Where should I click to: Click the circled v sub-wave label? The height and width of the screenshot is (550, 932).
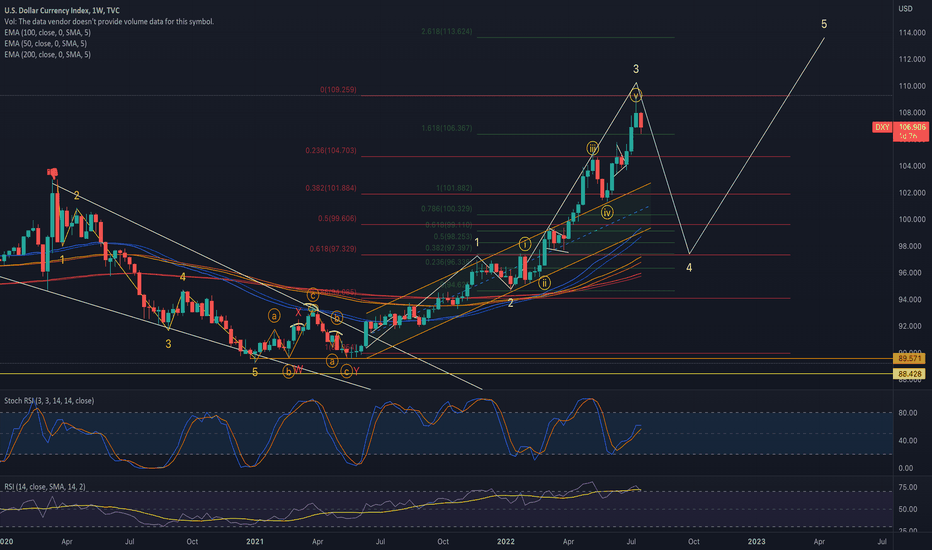click(x=636, y=95)
